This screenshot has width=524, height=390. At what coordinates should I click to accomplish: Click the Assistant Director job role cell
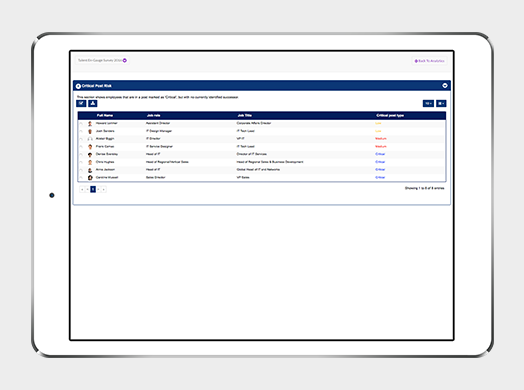158,123
